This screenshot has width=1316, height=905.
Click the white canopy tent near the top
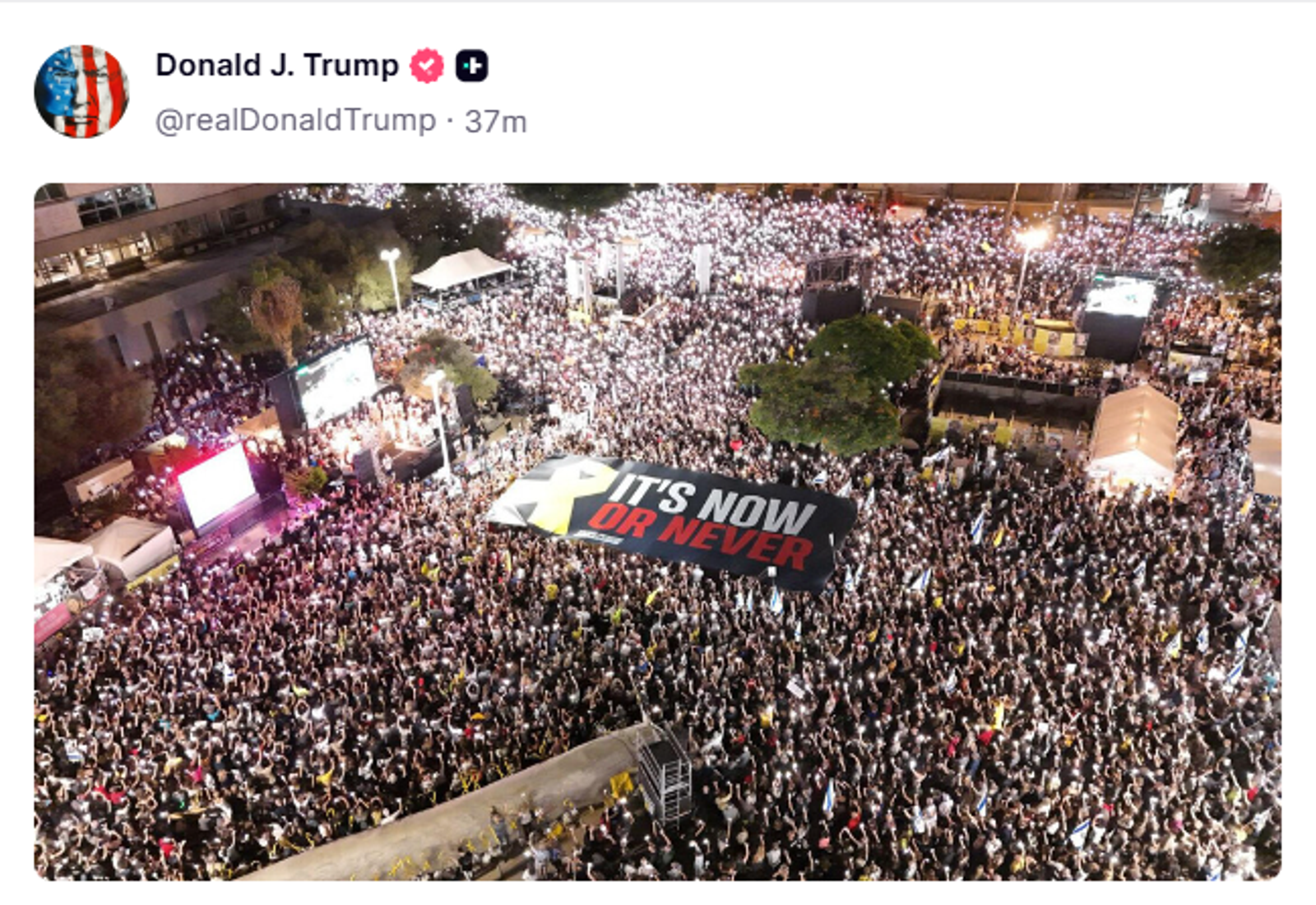tap(461, 269)
